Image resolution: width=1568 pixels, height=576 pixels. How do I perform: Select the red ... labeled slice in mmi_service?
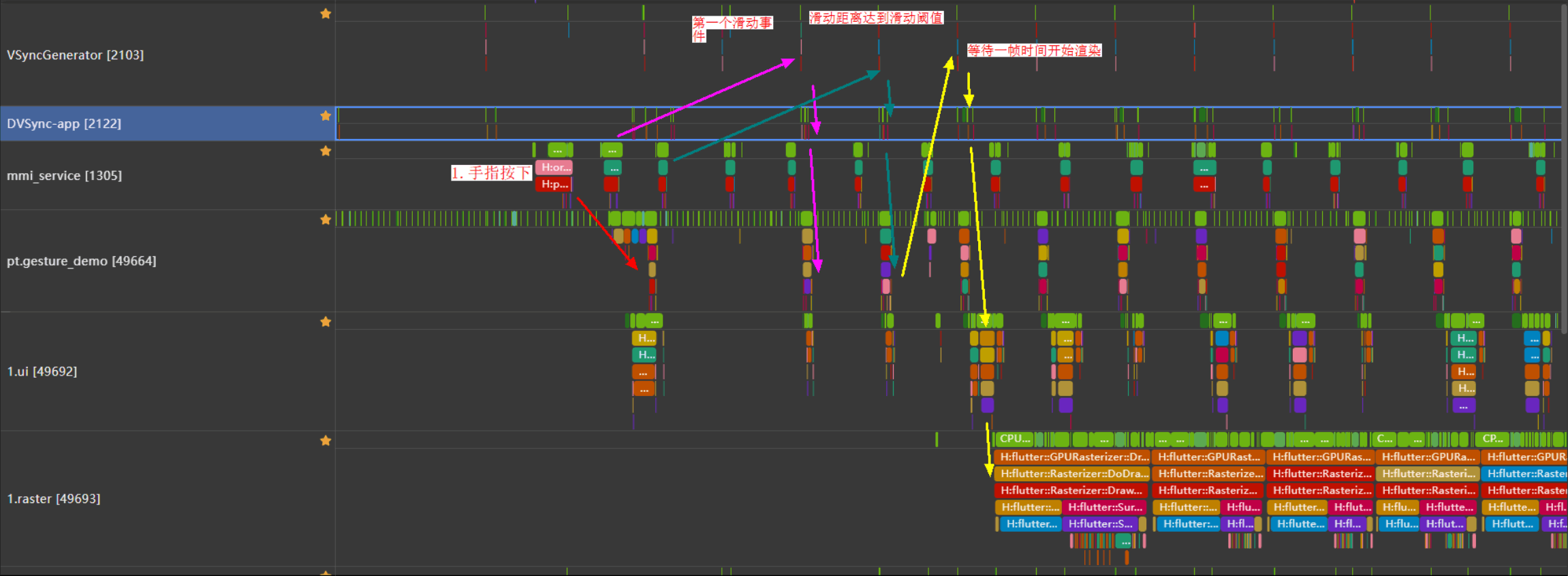[x=1204, y=184]
